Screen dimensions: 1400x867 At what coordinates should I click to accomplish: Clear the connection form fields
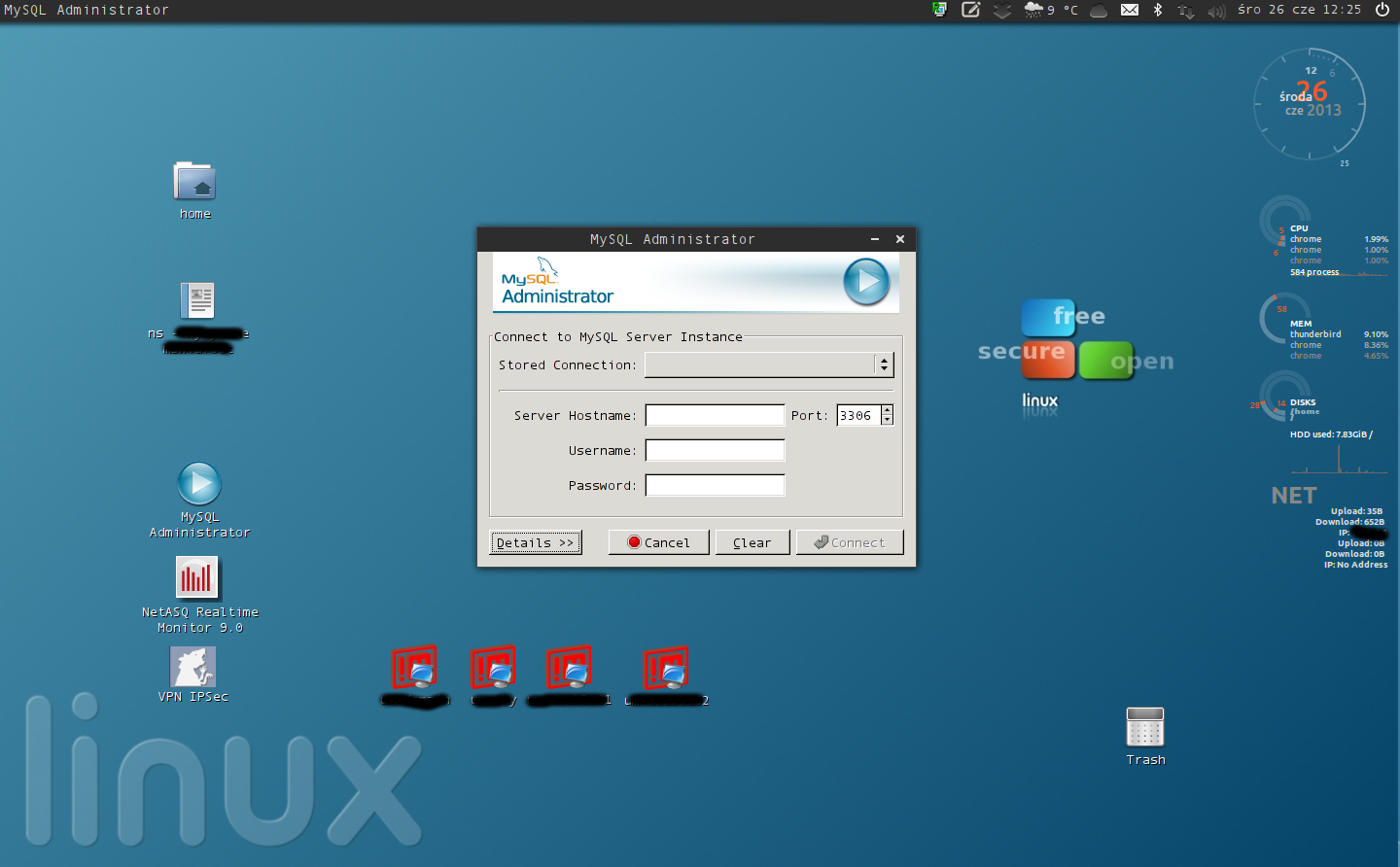pyautogui.click(x=752, y=541)
